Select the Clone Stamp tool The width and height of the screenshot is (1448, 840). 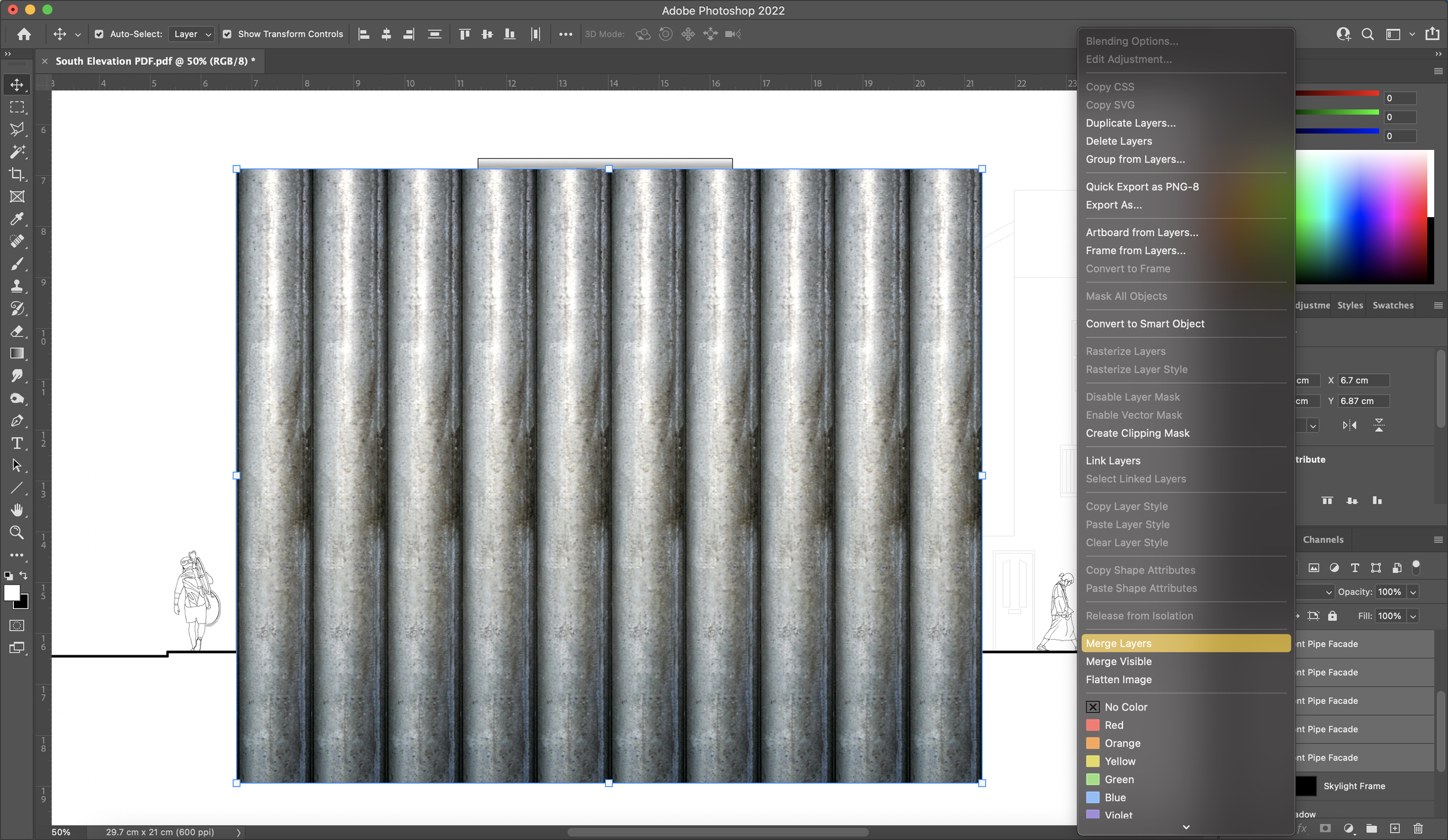[x=17, y=286]
